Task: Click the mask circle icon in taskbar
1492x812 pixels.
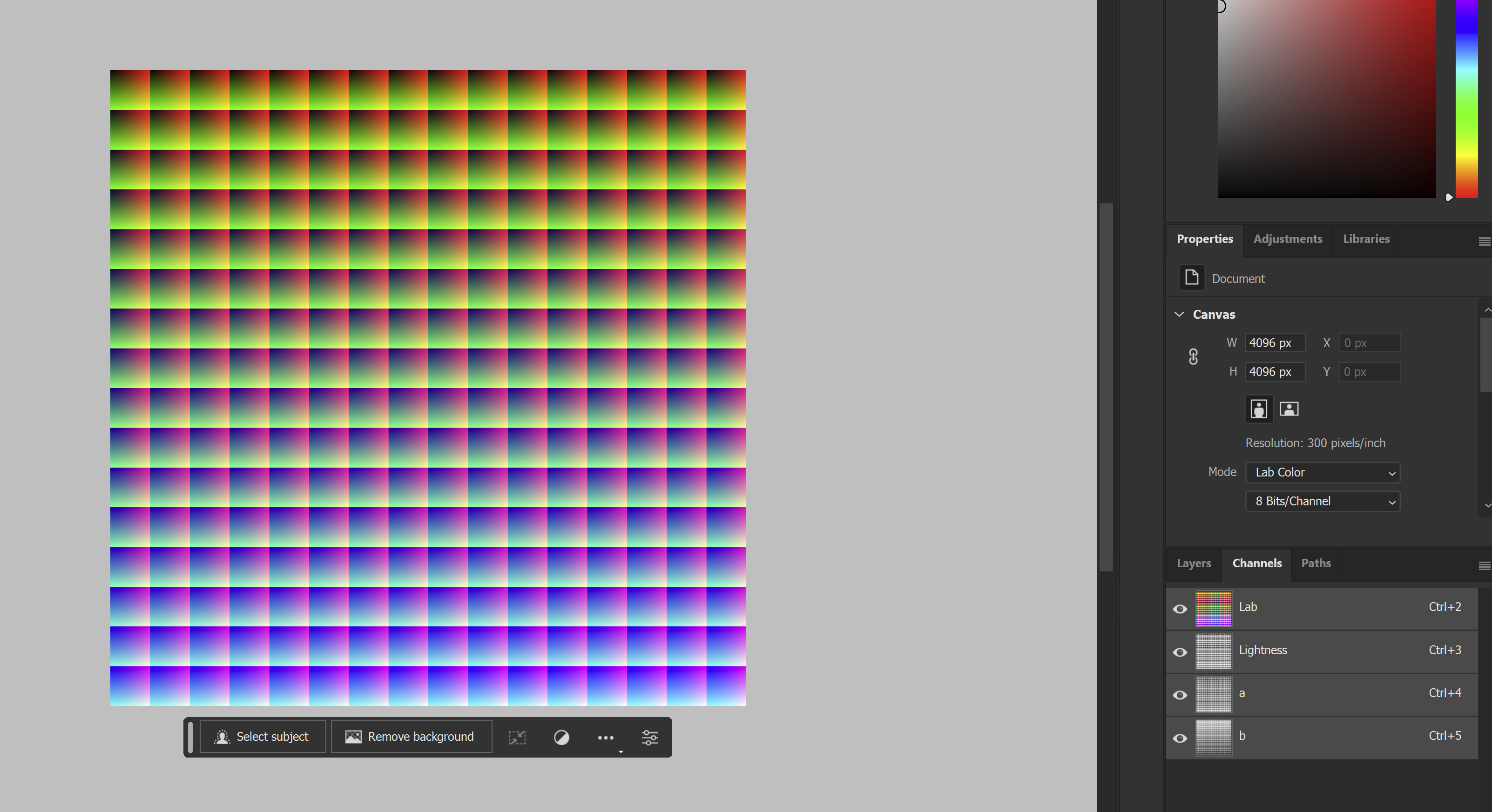Action: [x=561, y=738]
